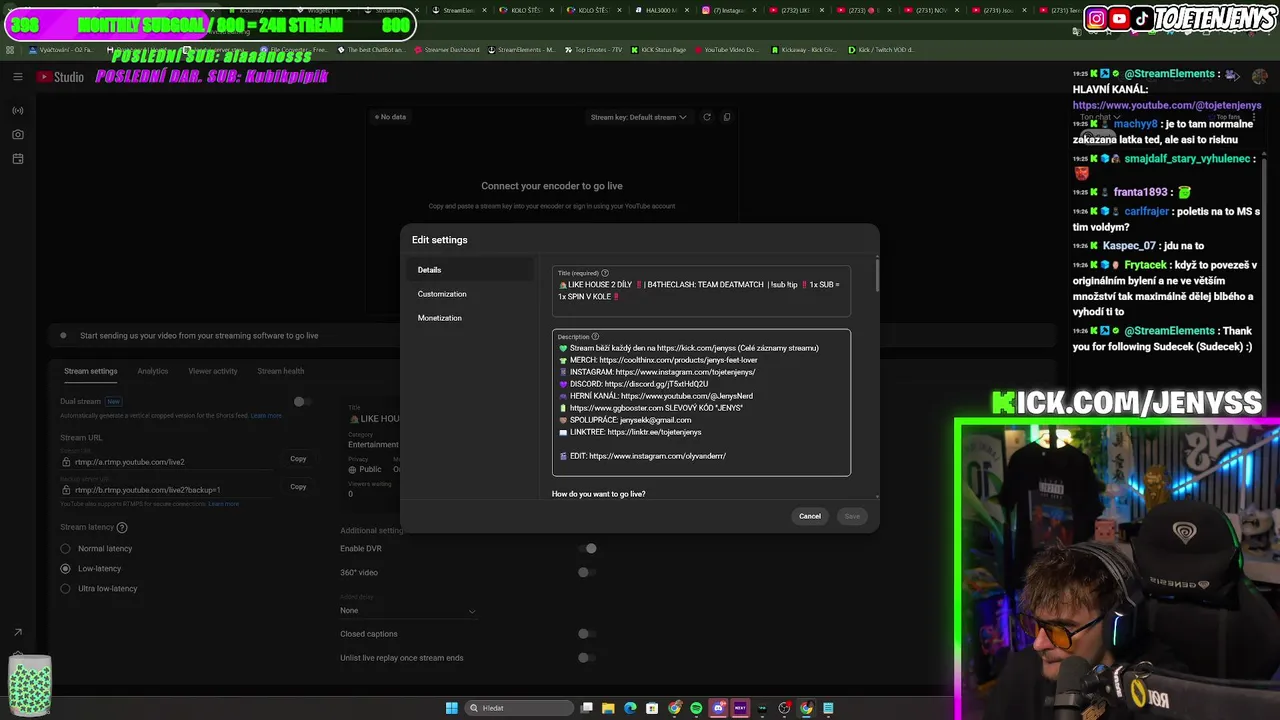Click the Windows Start button
The width and height of the screenshot is (1280, 720).
tap(452, 708)
